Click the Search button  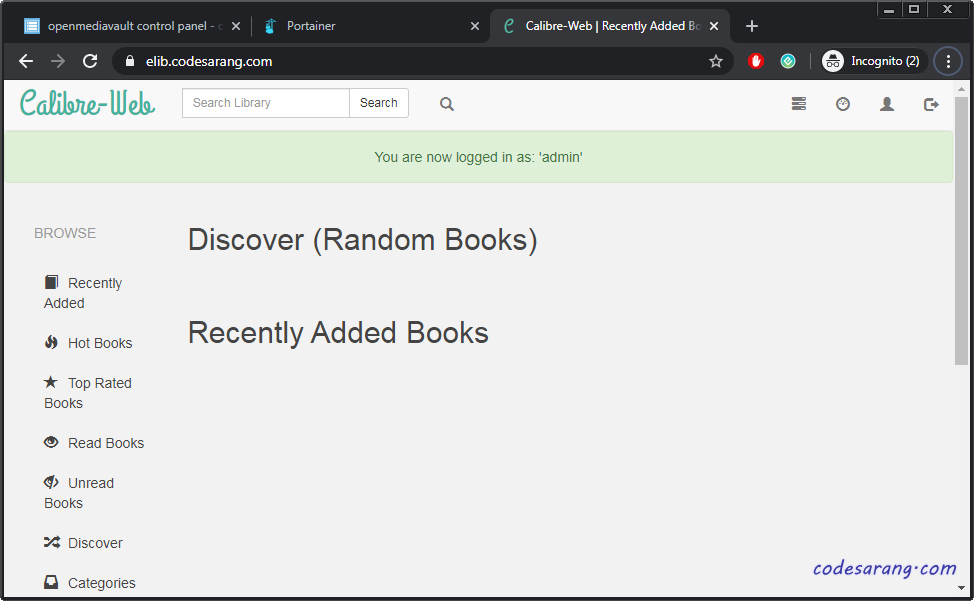pos(378,102)
